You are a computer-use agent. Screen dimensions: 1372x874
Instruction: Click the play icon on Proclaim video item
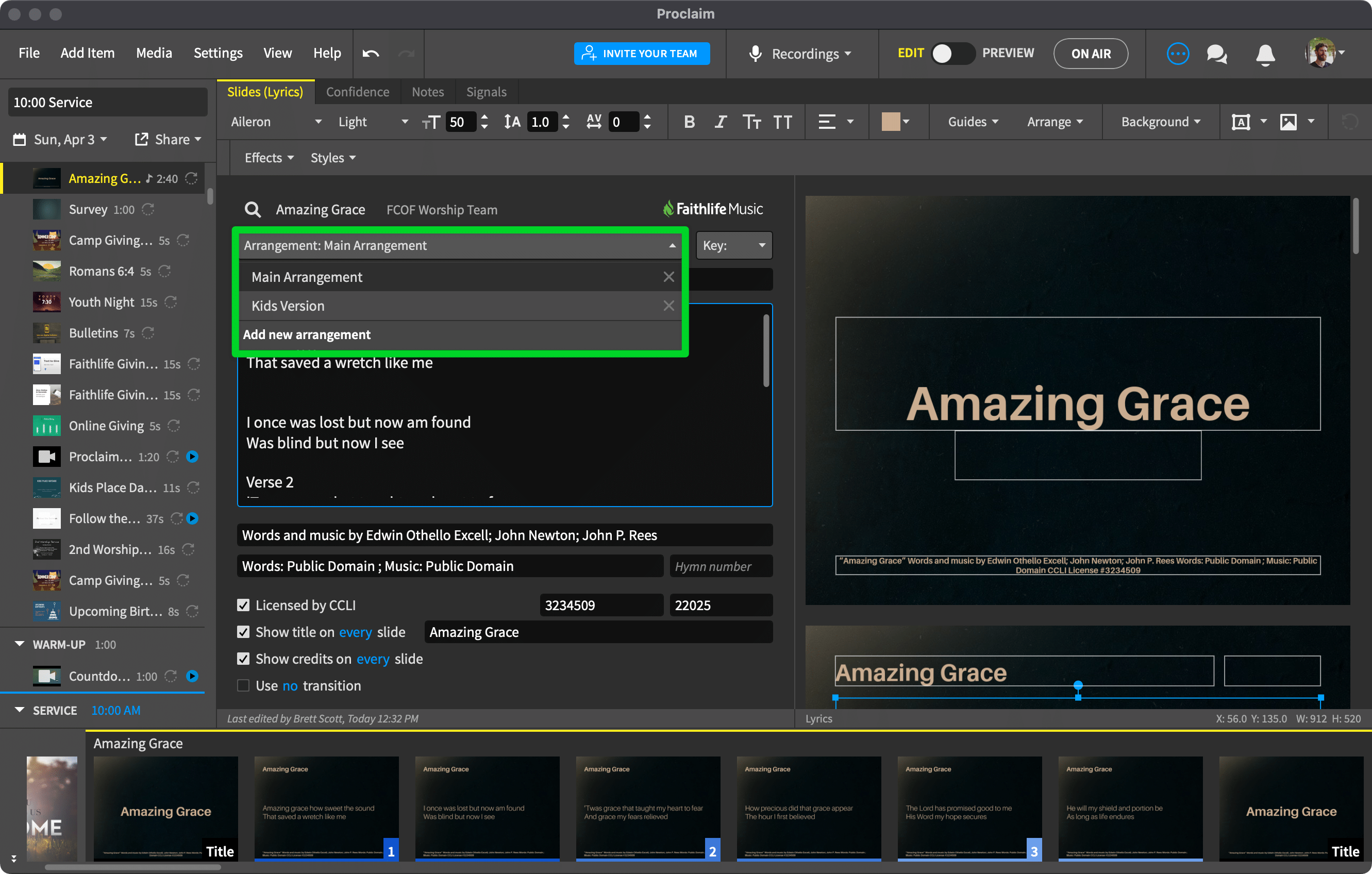click(x=193, y=457)
